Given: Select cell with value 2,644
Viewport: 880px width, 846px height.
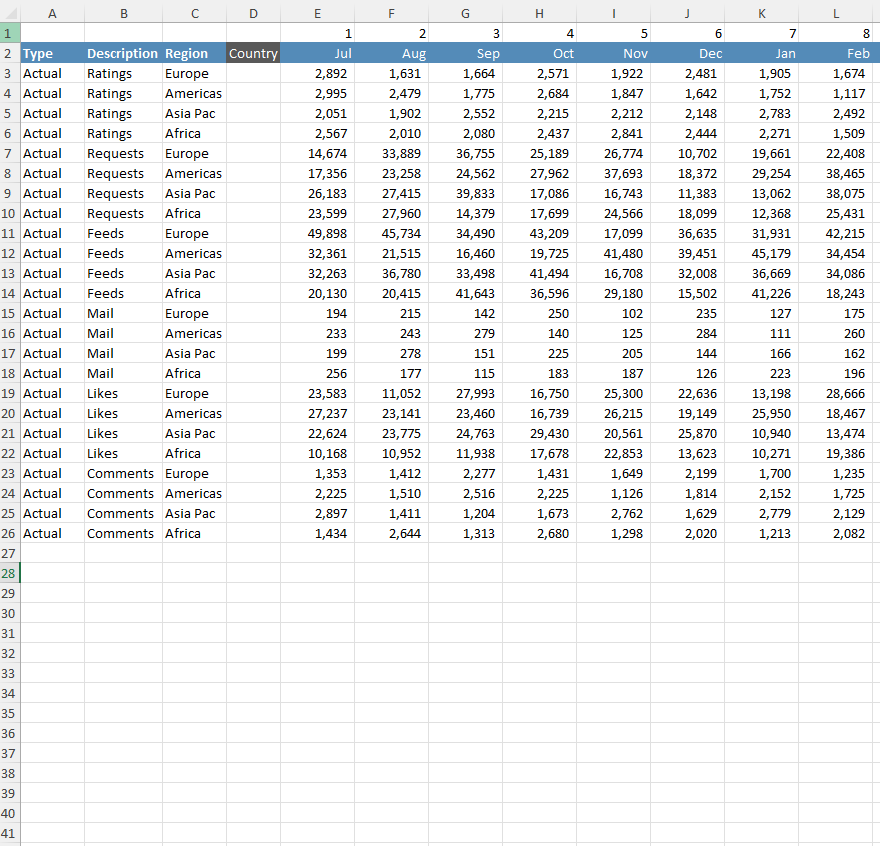Looking at the screenshot, I should pos(392,533).
